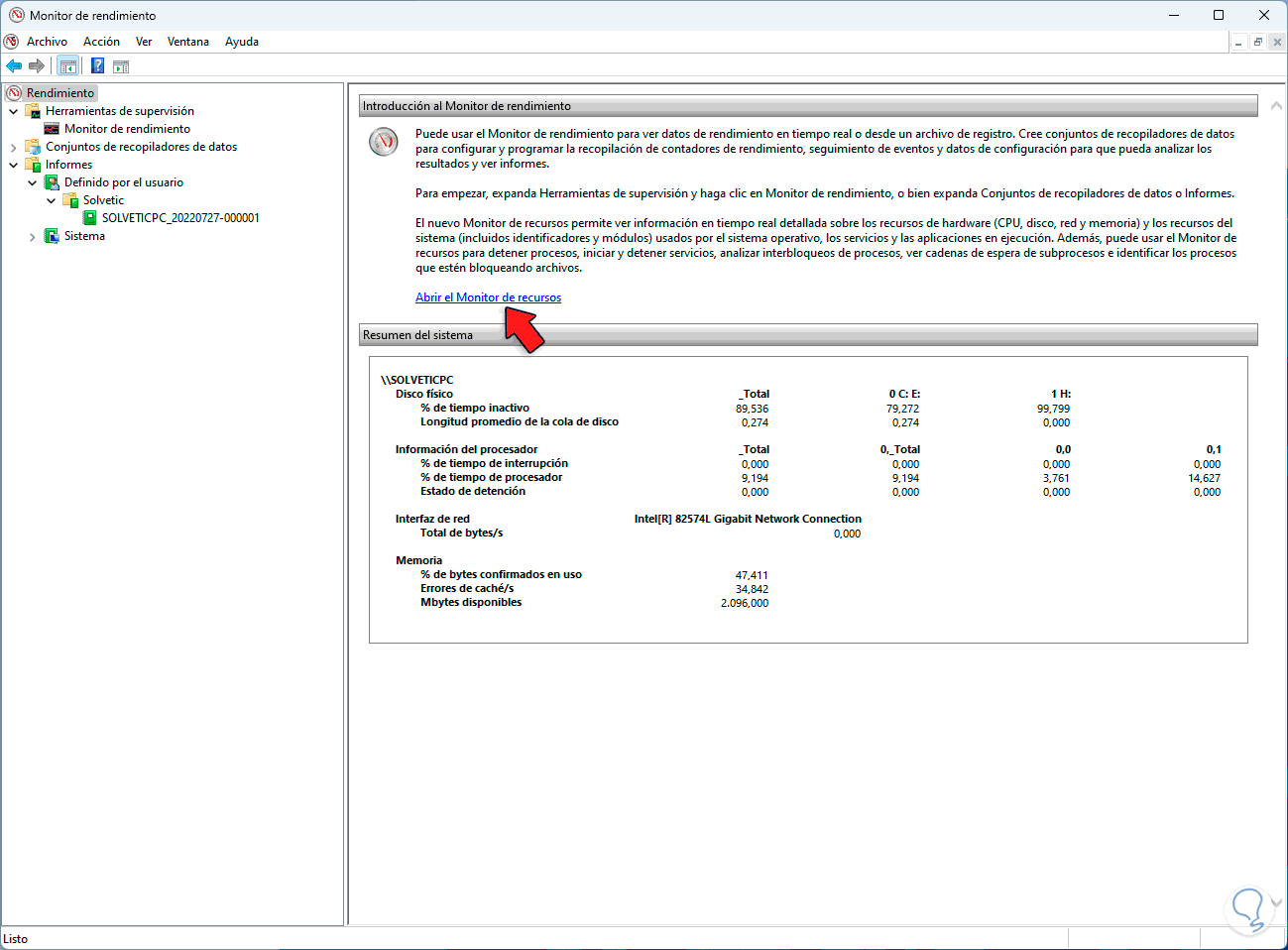This screenshot has height=950, width=1288.
Task: Collapse the Definido por el usuario node
Action: click(32, 182)
